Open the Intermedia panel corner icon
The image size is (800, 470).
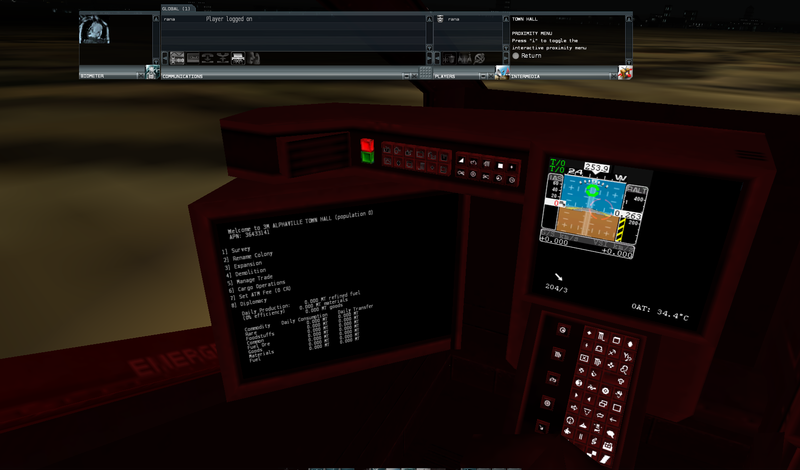(x=624, y=72)
